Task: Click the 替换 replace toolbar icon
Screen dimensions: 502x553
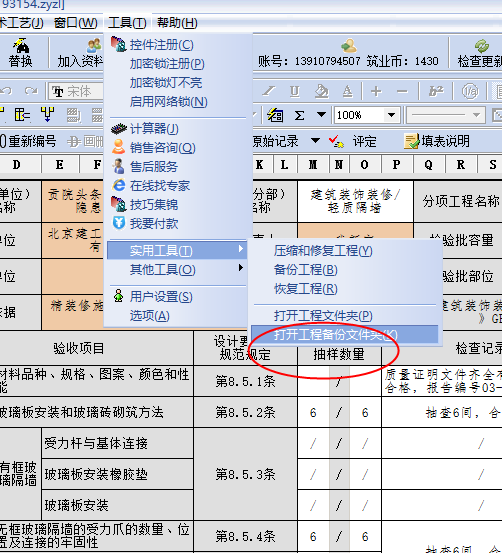Action: 21,53
